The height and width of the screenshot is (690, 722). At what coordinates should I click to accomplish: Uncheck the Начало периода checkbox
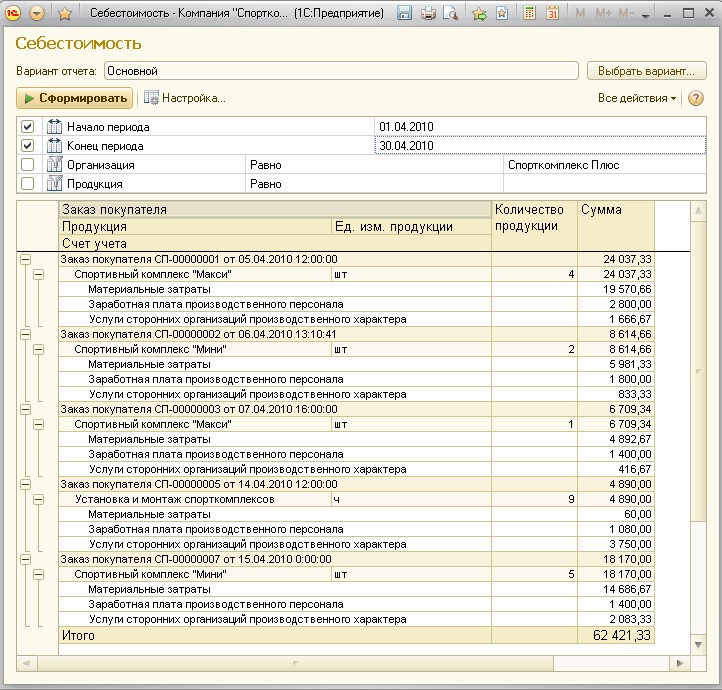[28, 127]
